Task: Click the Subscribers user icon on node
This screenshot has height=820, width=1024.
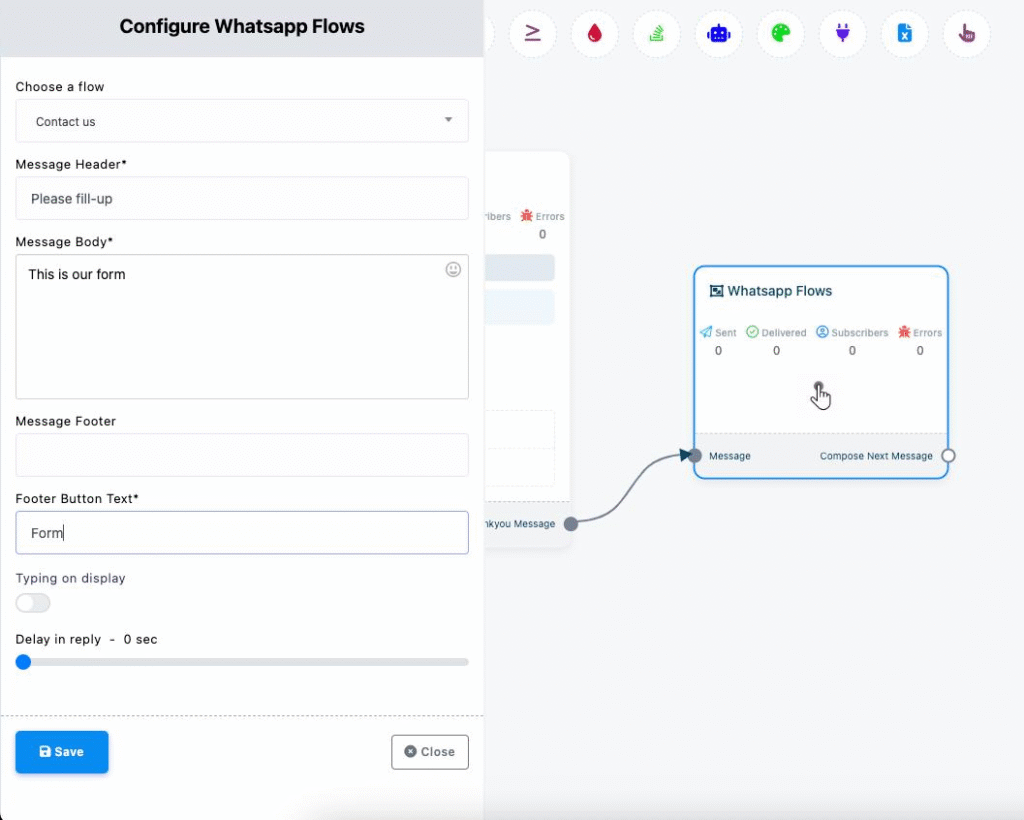Action: coord(822,332)
